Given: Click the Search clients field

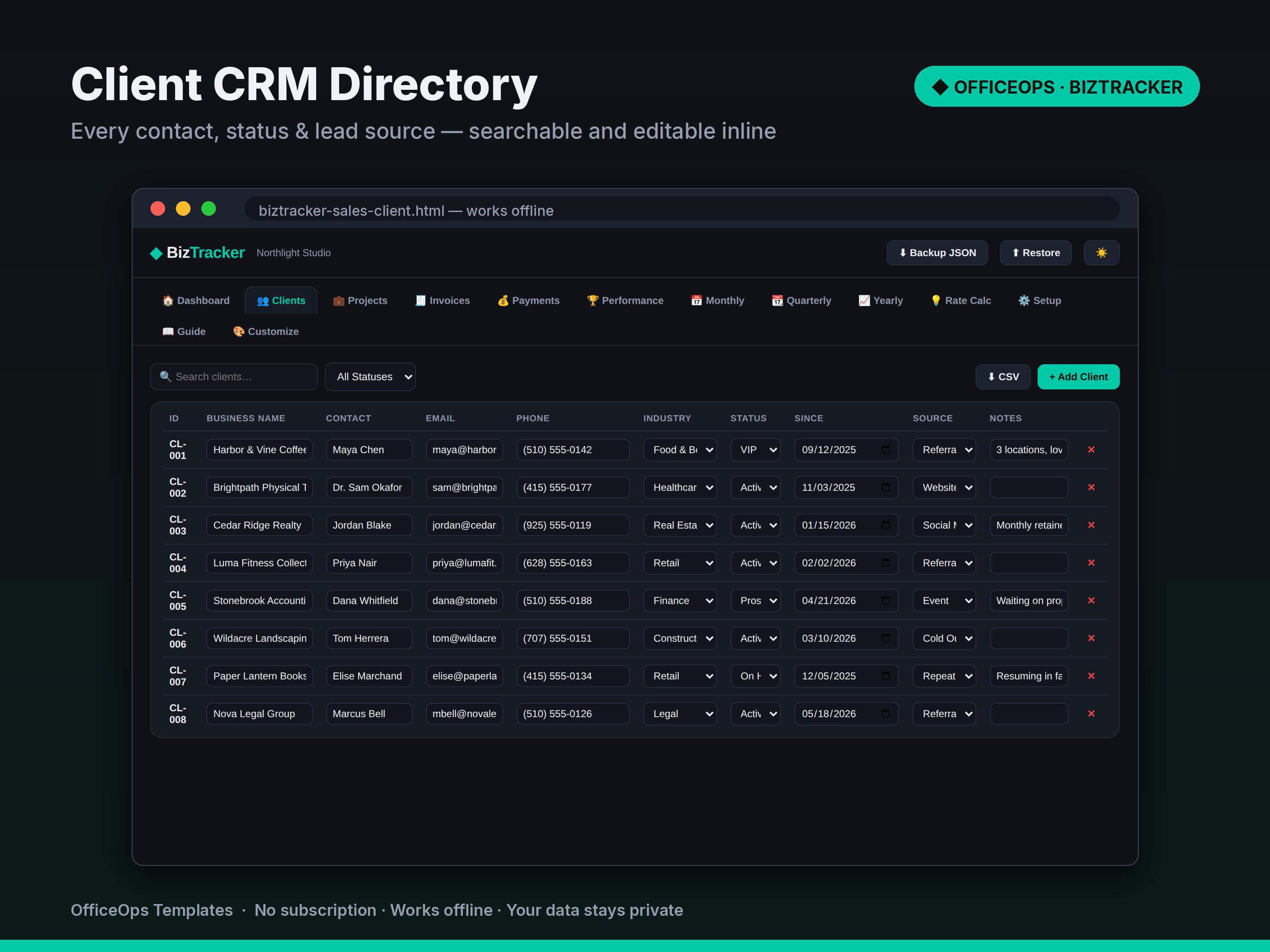Looking at the screenshot, I should [x=234, y=377].
